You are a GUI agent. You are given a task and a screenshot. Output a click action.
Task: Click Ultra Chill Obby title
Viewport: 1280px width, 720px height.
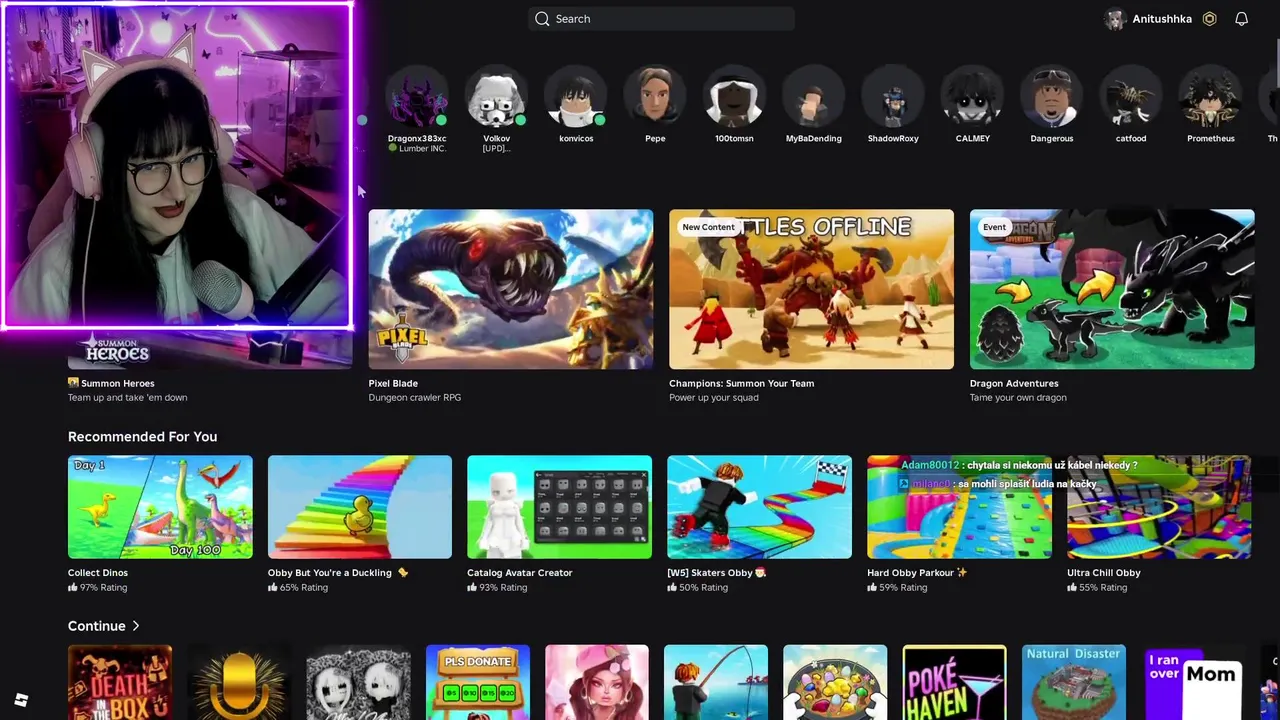[1104, 573]
